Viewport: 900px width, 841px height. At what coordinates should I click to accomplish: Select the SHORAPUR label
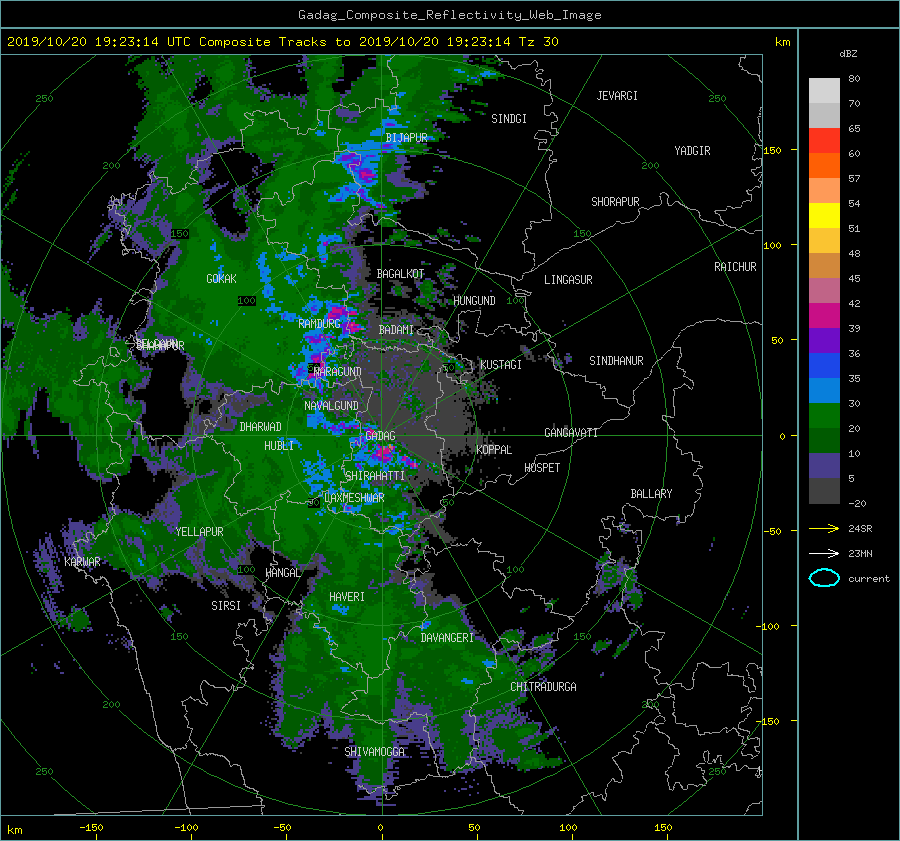615,202
